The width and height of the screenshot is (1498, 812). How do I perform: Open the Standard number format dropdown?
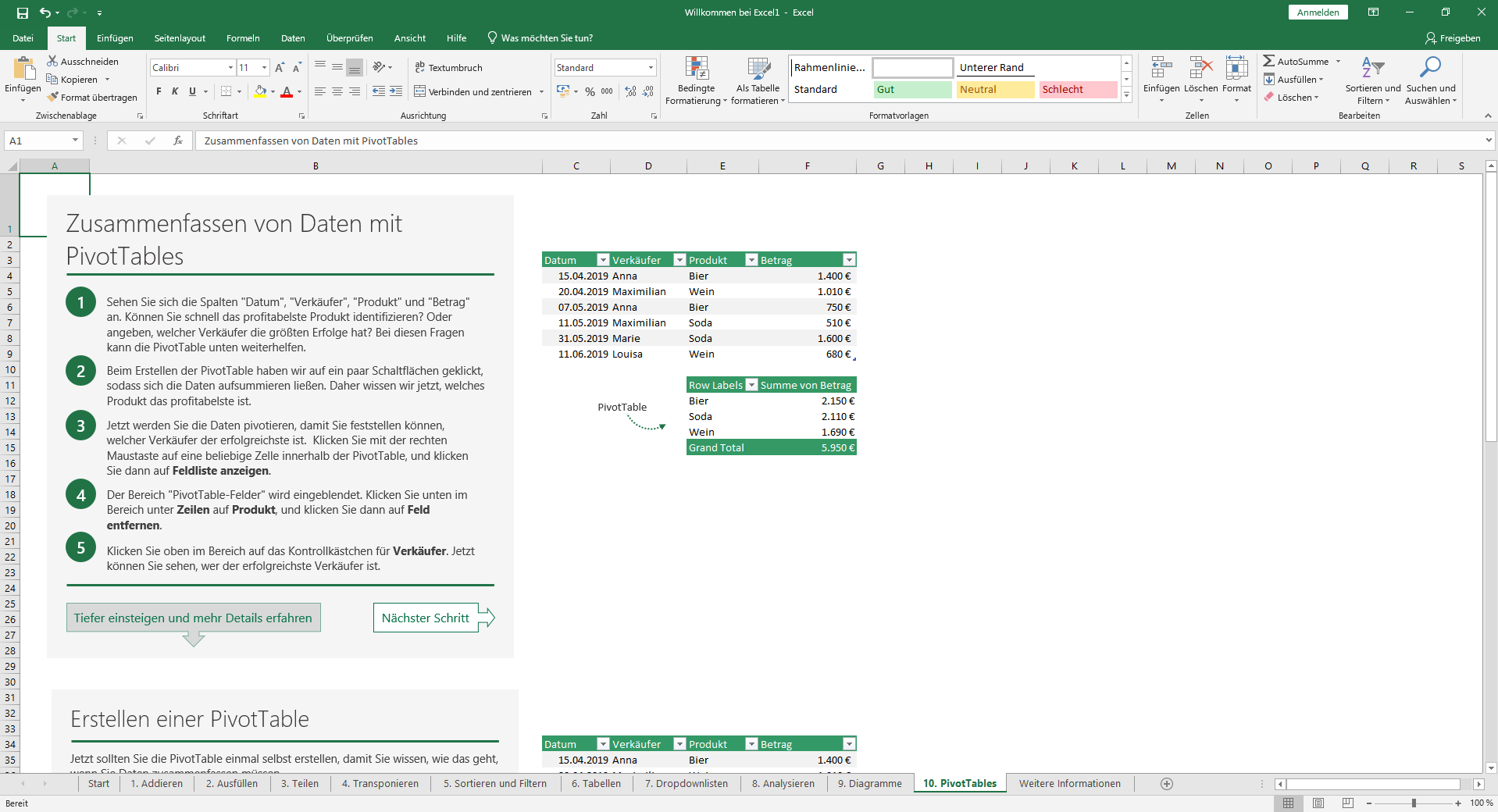point(651,67)
